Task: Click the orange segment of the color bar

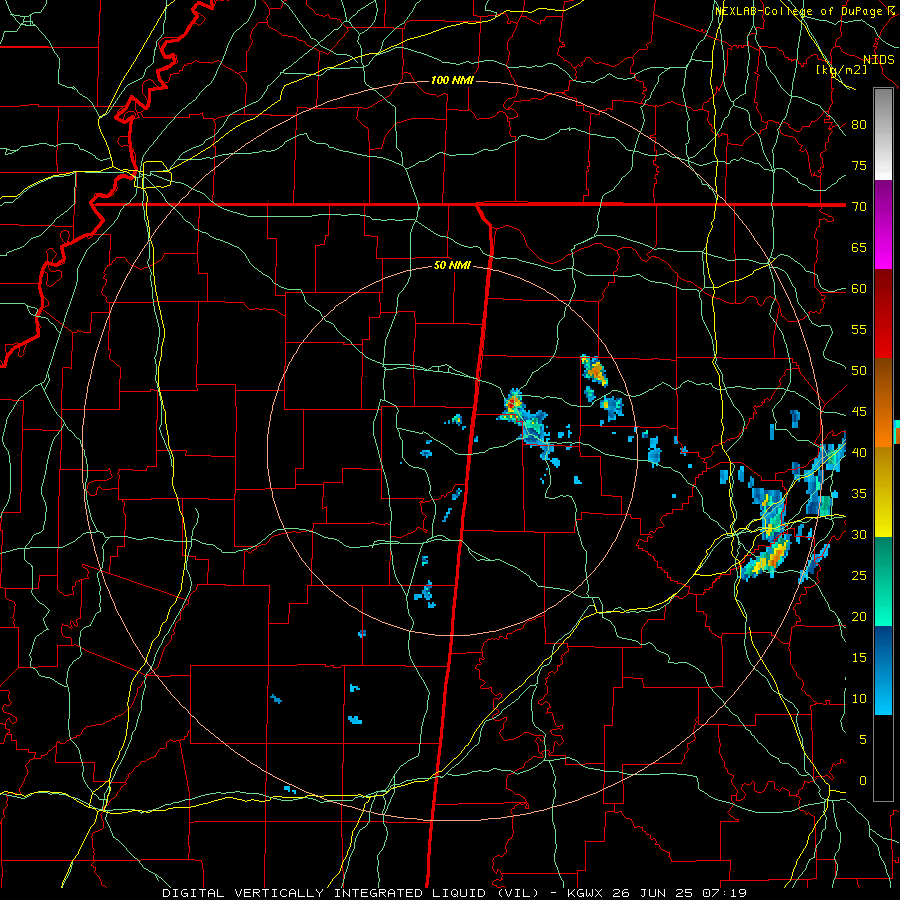Action: point(883,402)
